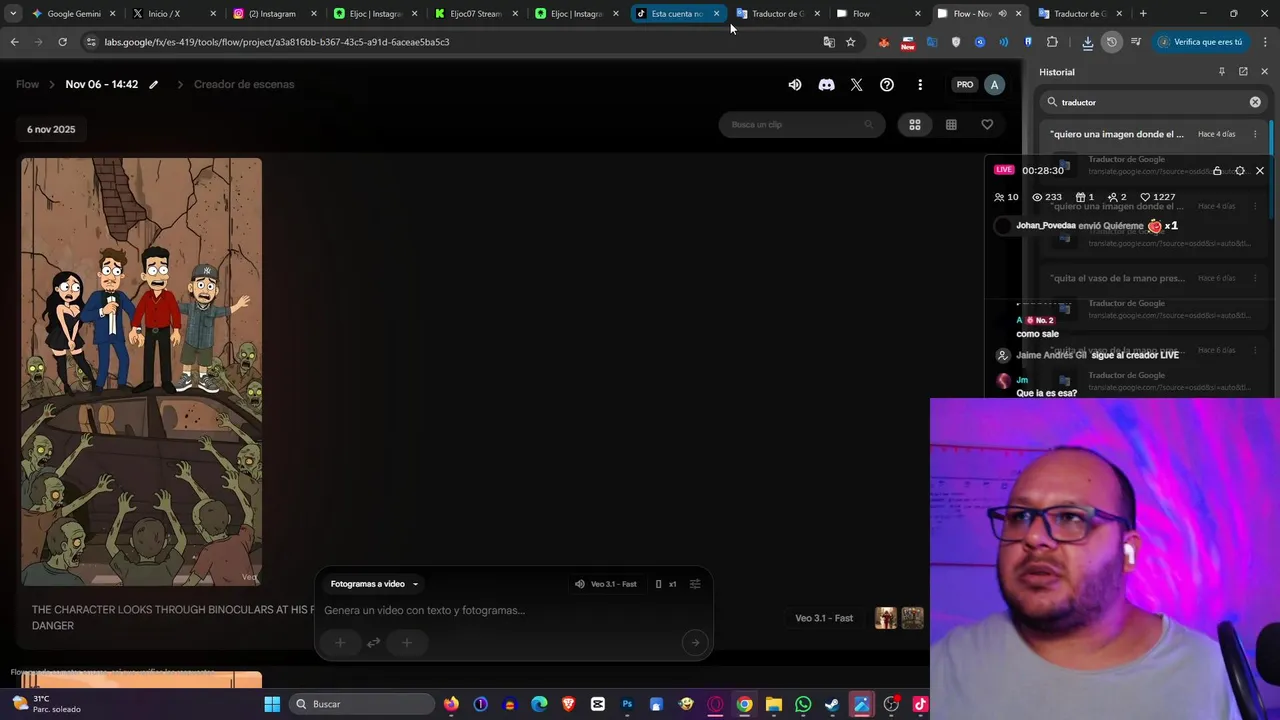Image resolution: width=1280 pixels, height=720 pixels.
Task: Click the taskbar Buscar search box
Action: tap(361, 704)
